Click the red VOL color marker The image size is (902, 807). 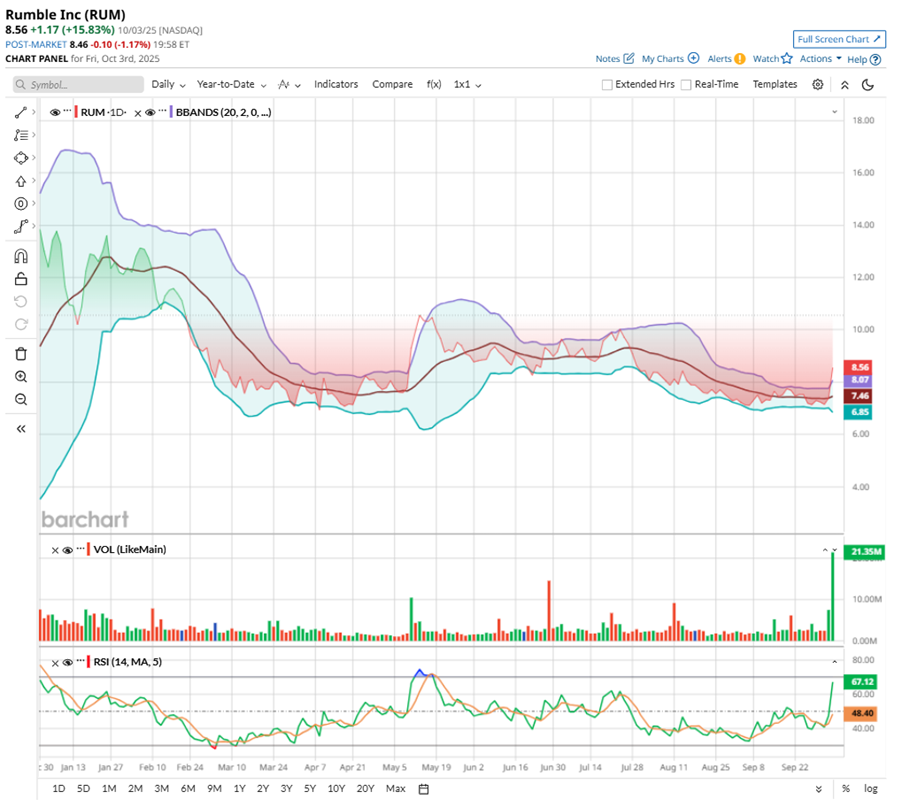tap(89, 549)
